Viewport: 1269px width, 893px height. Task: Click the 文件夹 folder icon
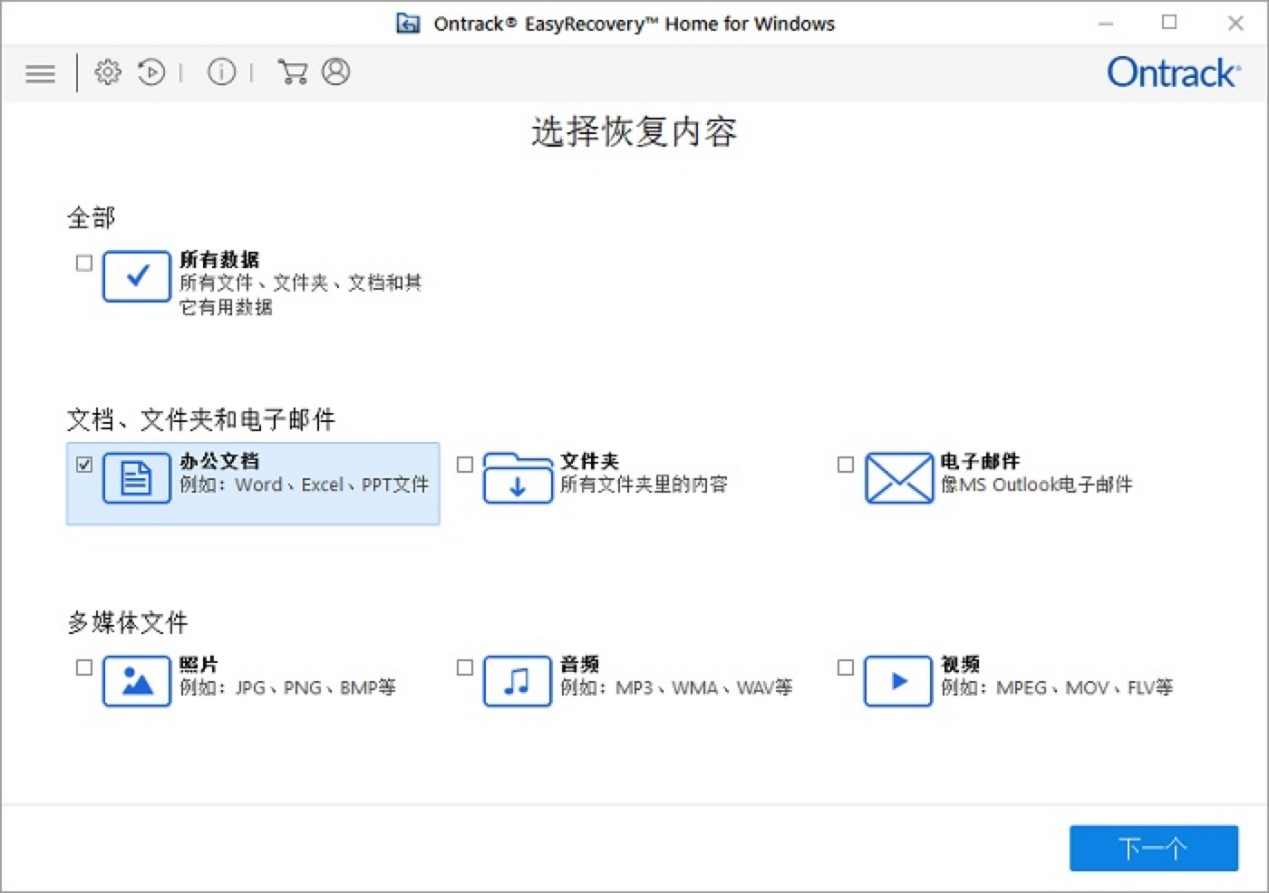[x=517, y=478]
